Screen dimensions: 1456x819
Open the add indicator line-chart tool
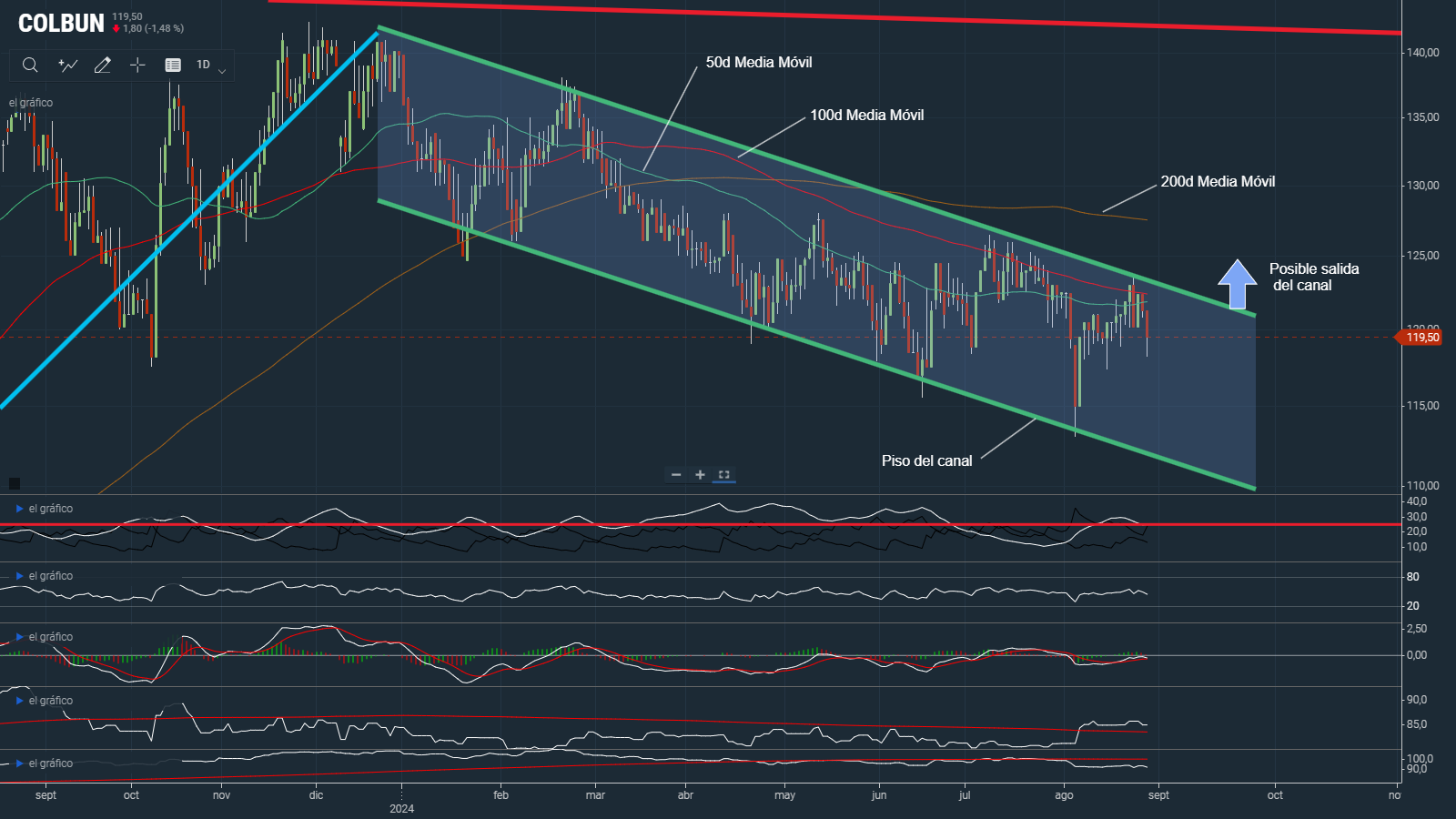[x=67, y=65]
